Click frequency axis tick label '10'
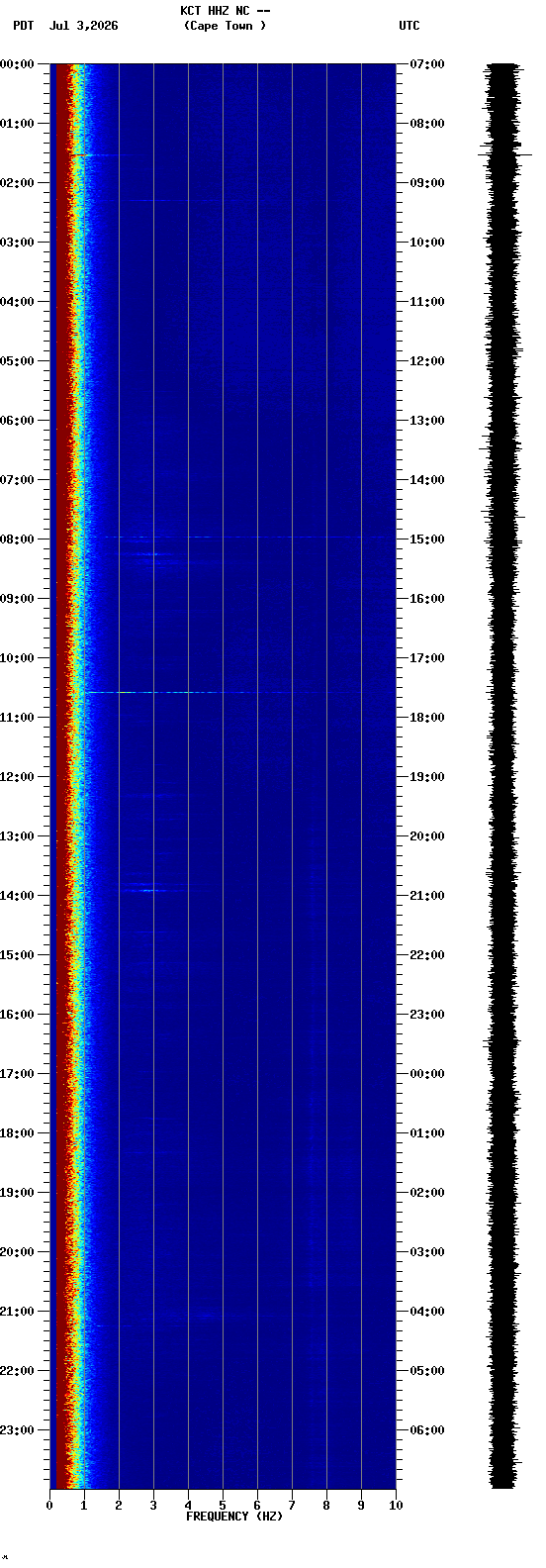 pyautogui.click(x=396, y=1506)
